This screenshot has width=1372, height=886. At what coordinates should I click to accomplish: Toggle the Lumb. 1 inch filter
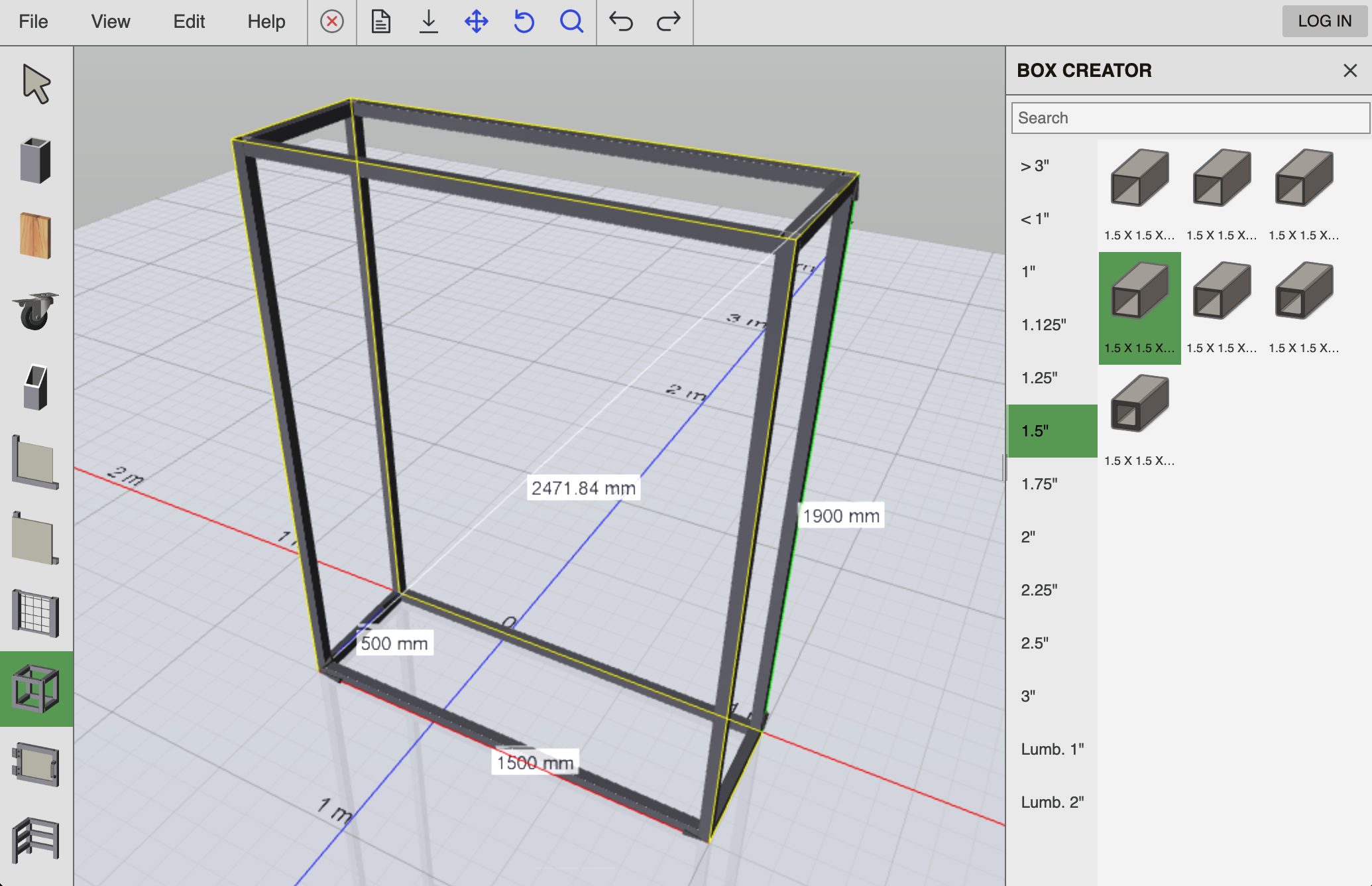point(1053,749)
